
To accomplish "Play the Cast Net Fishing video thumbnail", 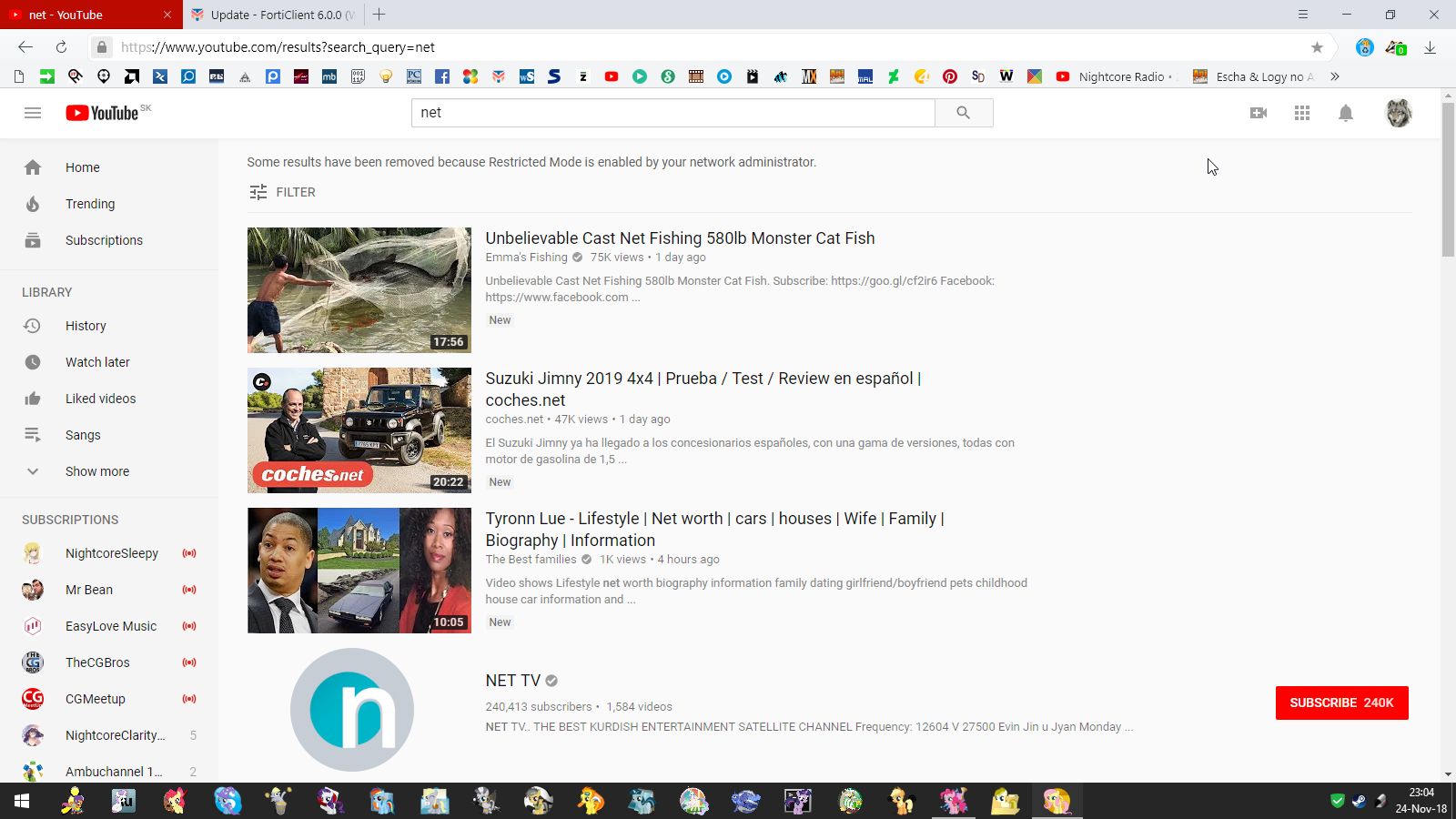I will (359, 290).
